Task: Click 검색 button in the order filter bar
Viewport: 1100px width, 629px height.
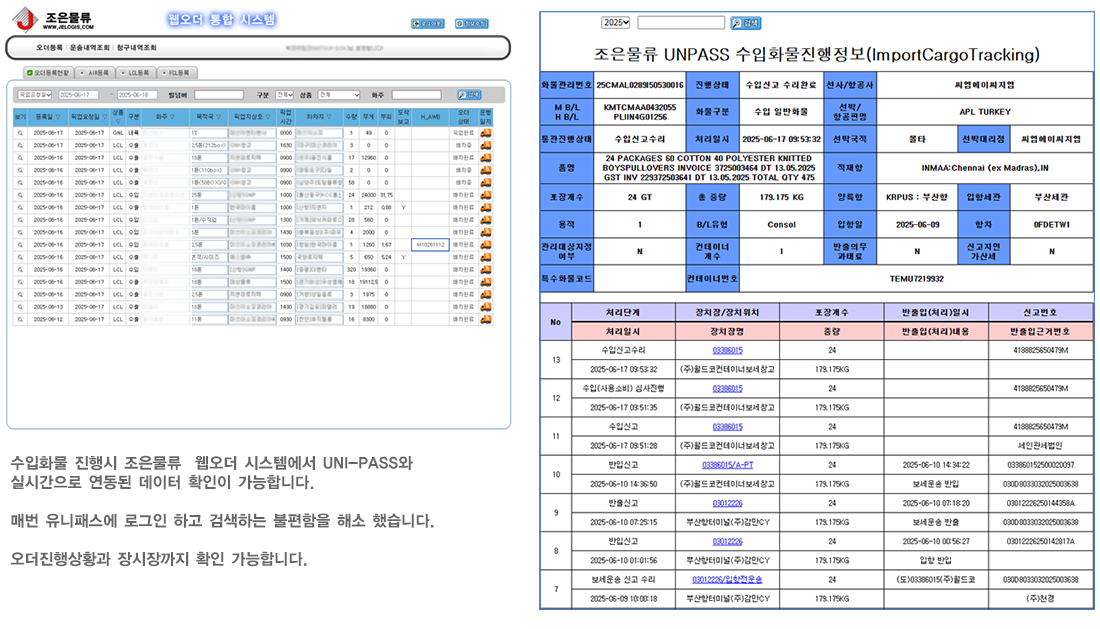Action: tap(469, 95)
